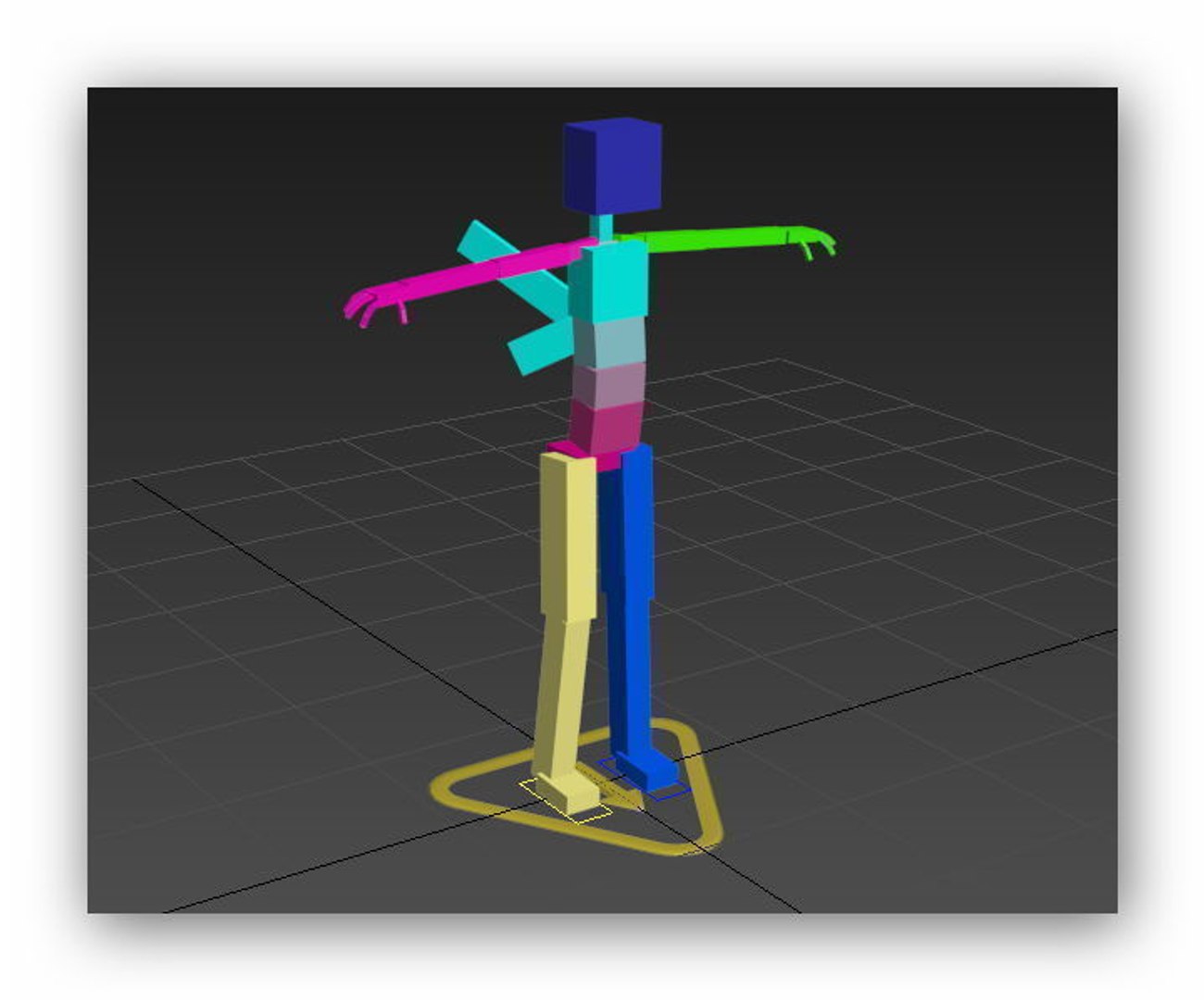Select the blue foot bone
Viewport: 1204px width, 1000px height.
[x=646, y=769]
